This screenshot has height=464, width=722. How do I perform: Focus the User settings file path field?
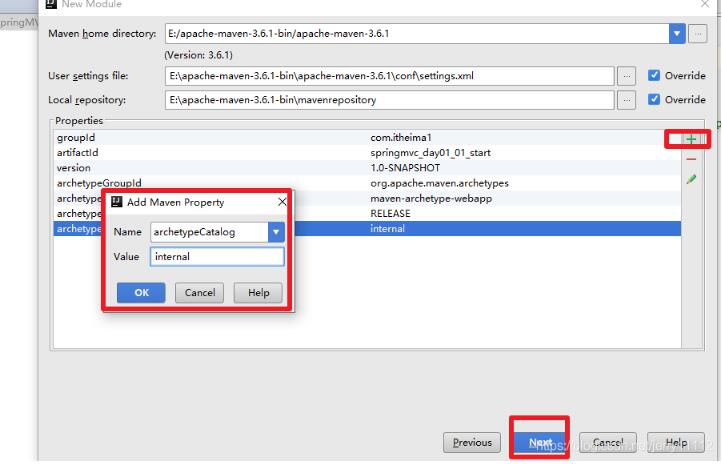(390, 76)
